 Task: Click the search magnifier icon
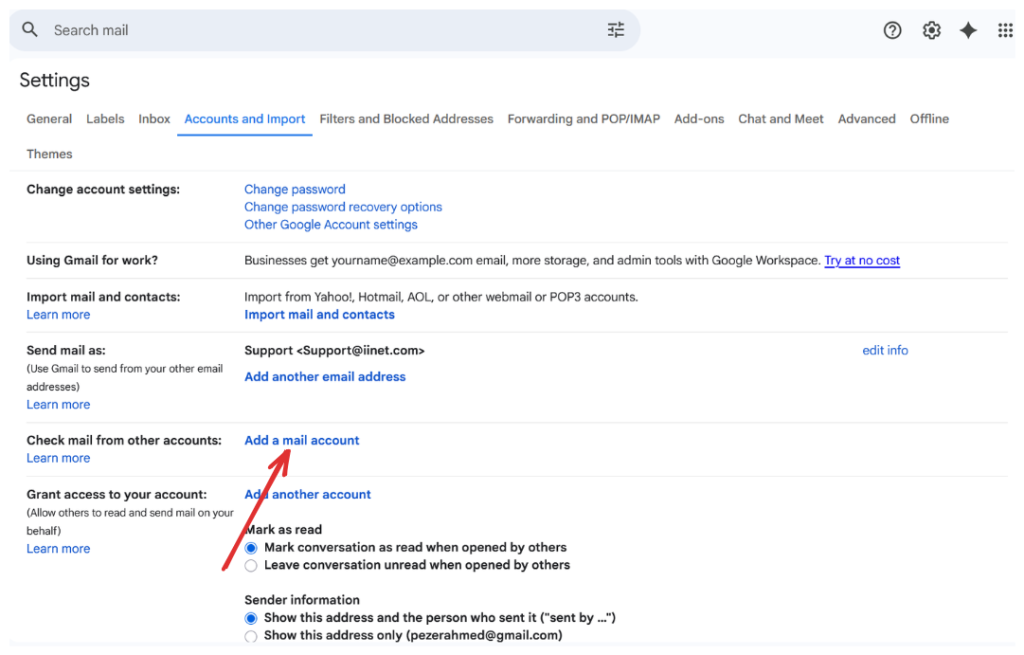point(30,30)
